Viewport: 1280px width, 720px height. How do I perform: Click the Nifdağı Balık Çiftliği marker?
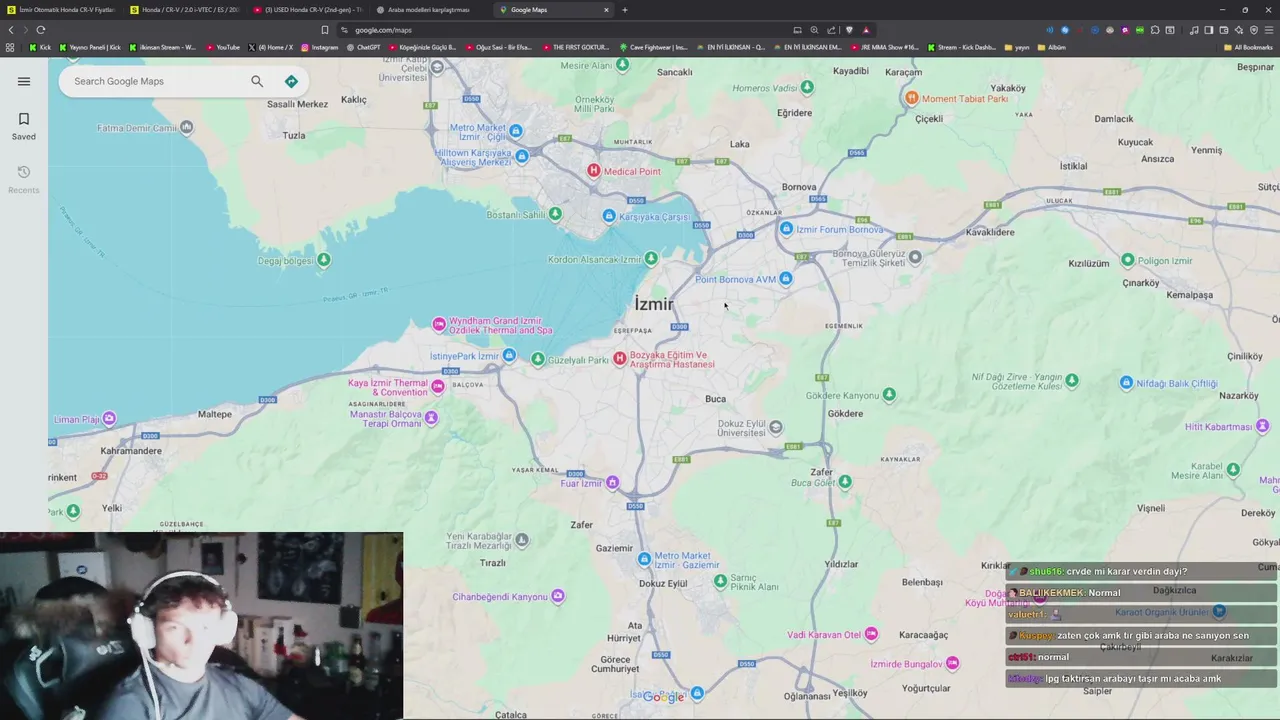(x=1126, y=383)
